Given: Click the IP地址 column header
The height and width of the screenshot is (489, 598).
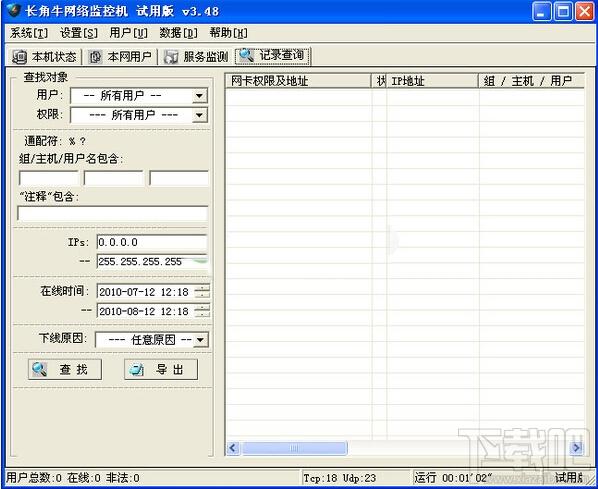Looking at the screenshot, I should coord(432,81).
